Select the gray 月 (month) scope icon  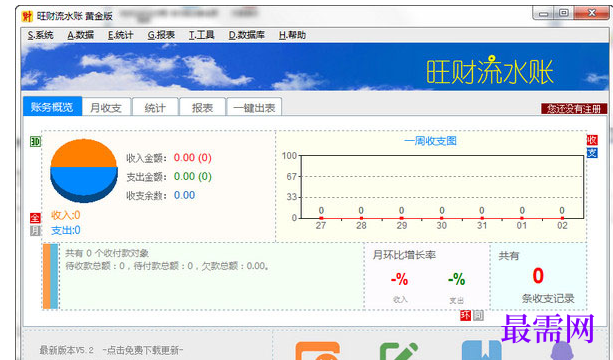point(35,231)
